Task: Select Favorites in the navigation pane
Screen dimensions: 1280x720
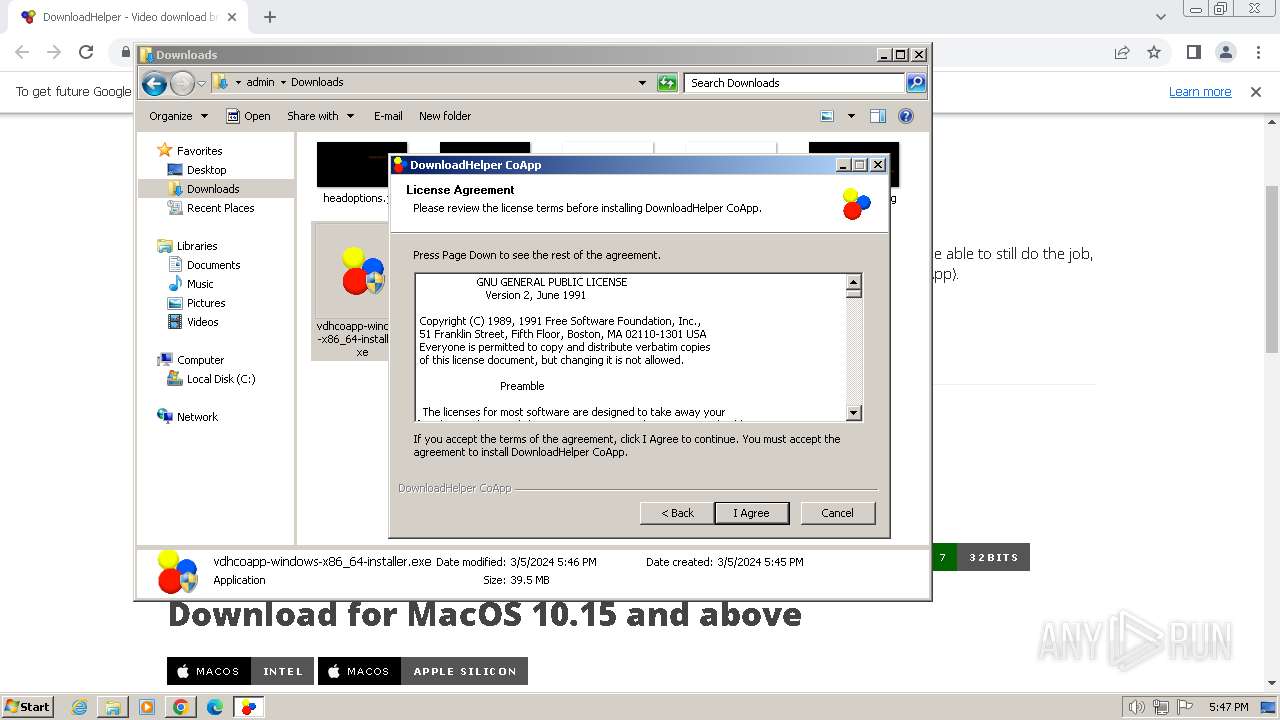Action: pyautogui.click(x=199, y=151)
